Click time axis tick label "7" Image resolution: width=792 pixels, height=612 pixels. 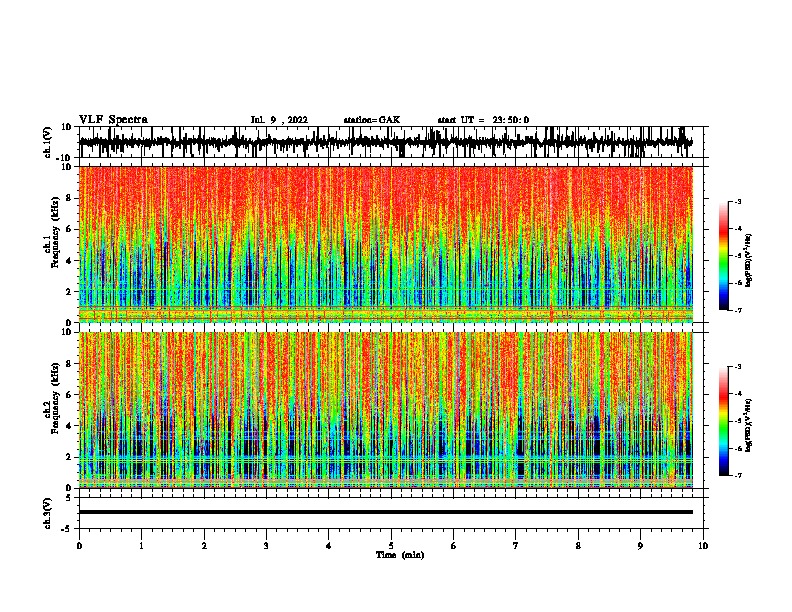click(516, 546)
